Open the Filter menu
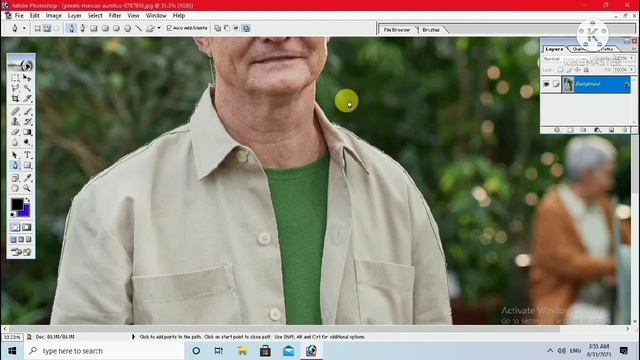Viewport: 640px width, 360px height. pyautogui.click(x=115, y=16)
